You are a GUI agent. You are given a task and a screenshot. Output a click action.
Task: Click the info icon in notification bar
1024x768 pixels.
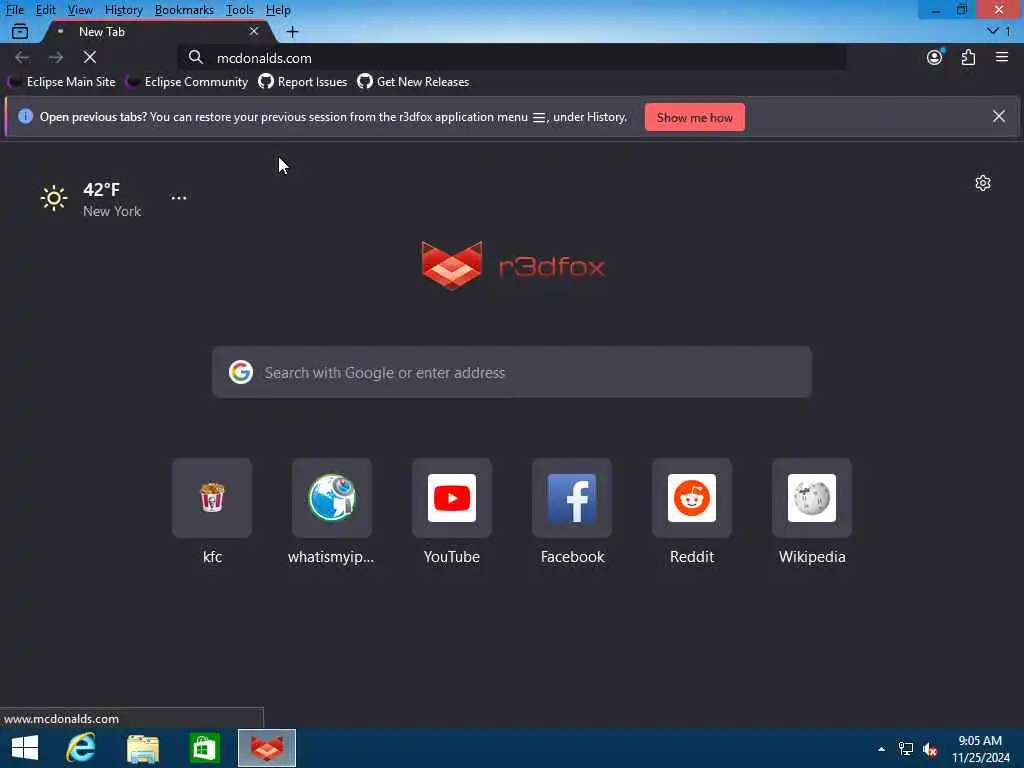click(x=25, y=116)
